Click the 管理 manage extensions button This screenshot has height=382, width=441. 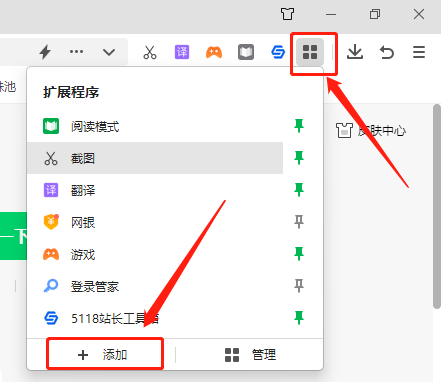[250, 355]
